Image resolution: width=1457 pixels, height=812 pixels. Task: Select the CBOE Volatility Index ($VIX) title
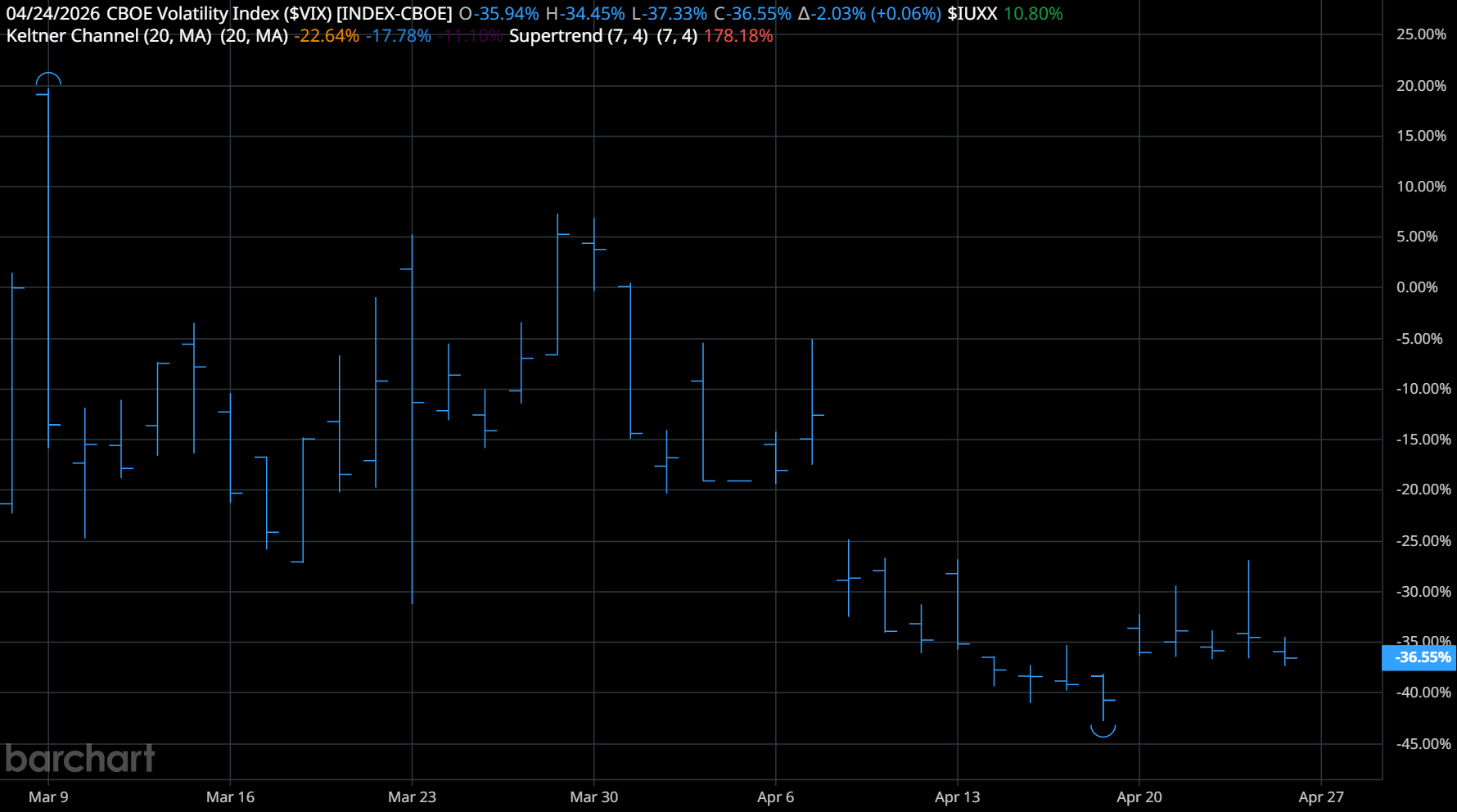click(x=278, y=14)
